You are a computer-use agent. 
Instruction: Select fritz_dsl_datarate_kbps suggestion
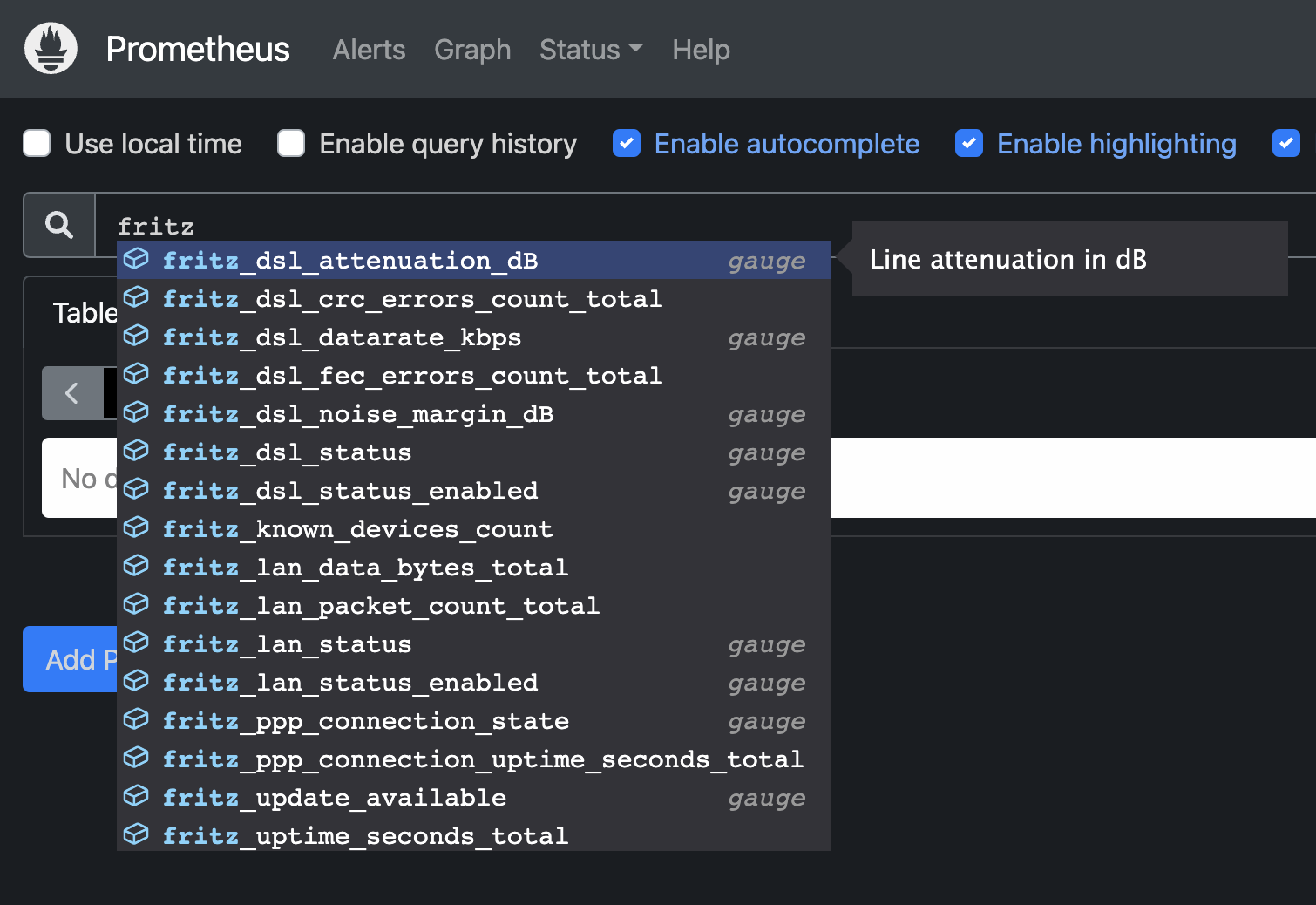[x=474, y=337]
